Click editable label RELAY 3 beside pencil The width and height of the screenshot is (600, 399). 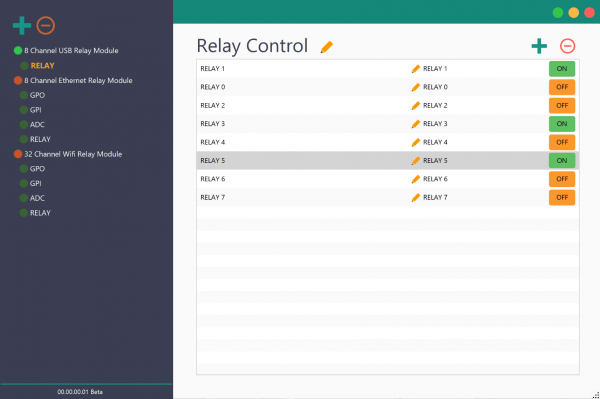pyautogui.click(x=435, y=124)
